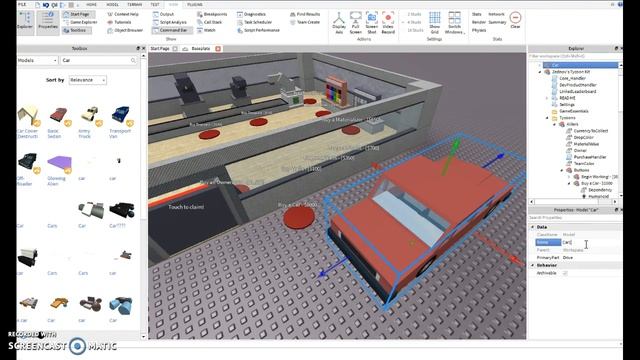Open Switch Windows dropdown

(x=454, y=22)
